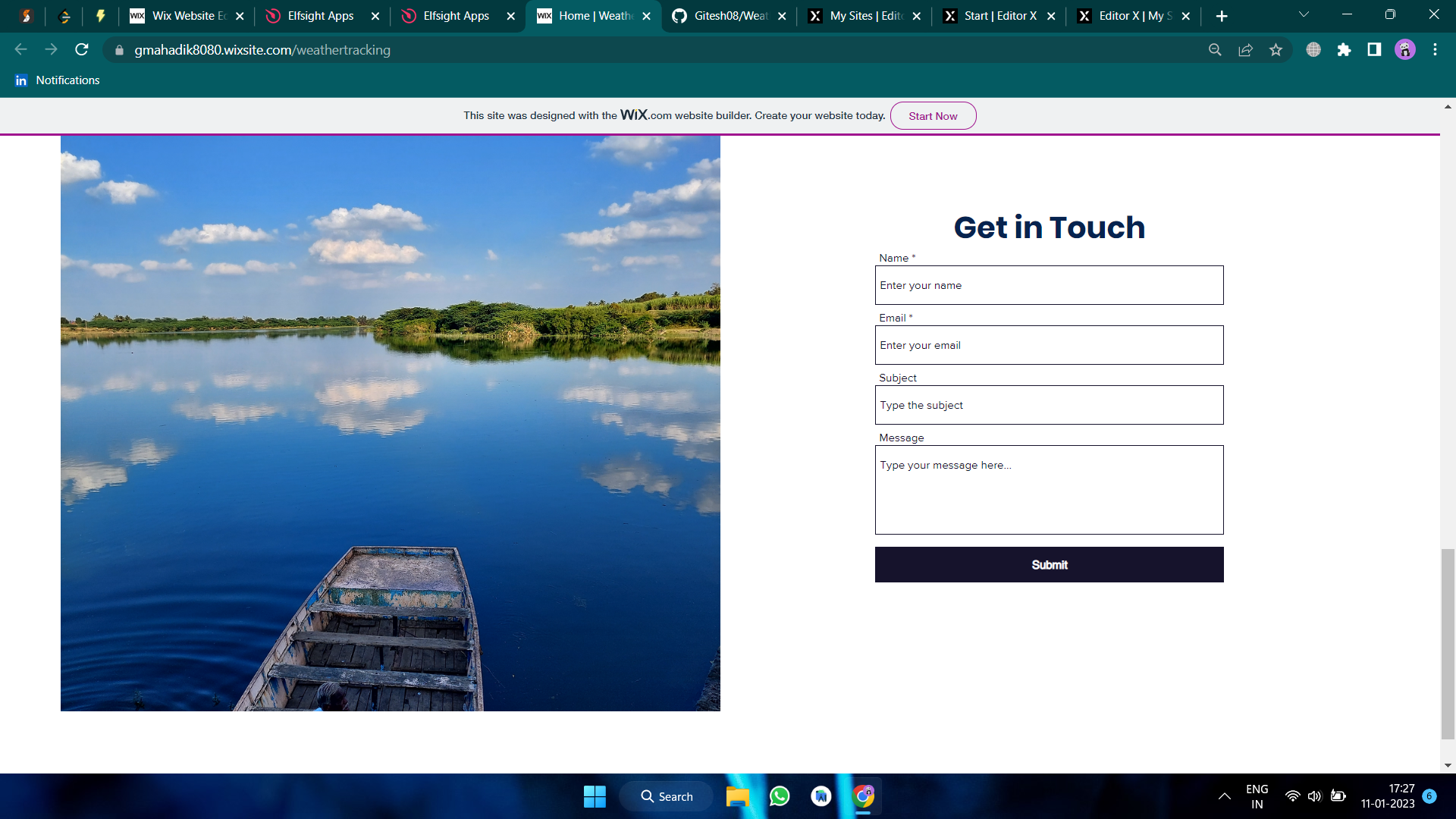
Task: Open the zoom magnifier icon in address bar
Action: click(1215, 50)
